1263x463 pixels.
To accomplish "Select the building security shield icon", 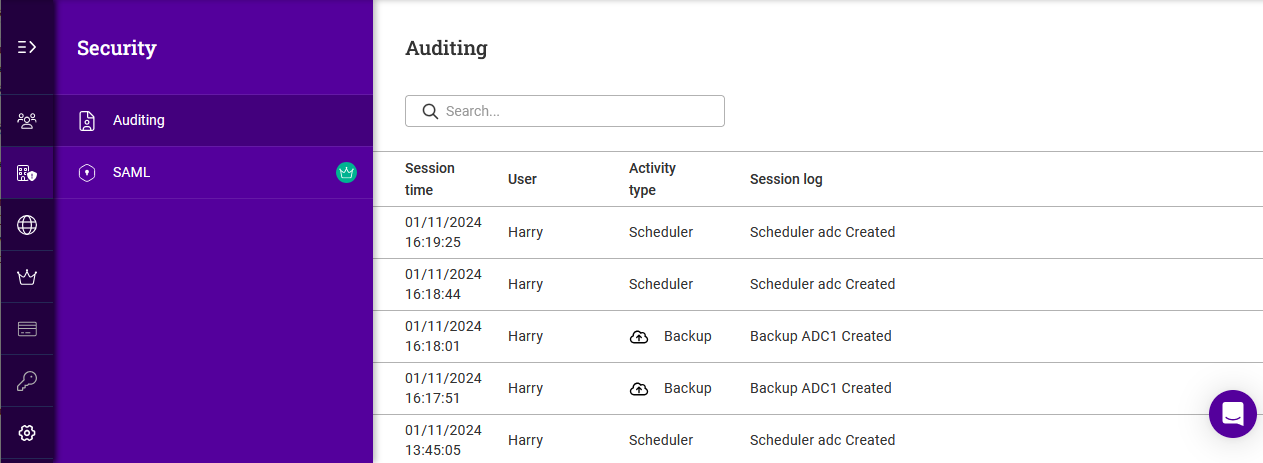I will 27,173.
